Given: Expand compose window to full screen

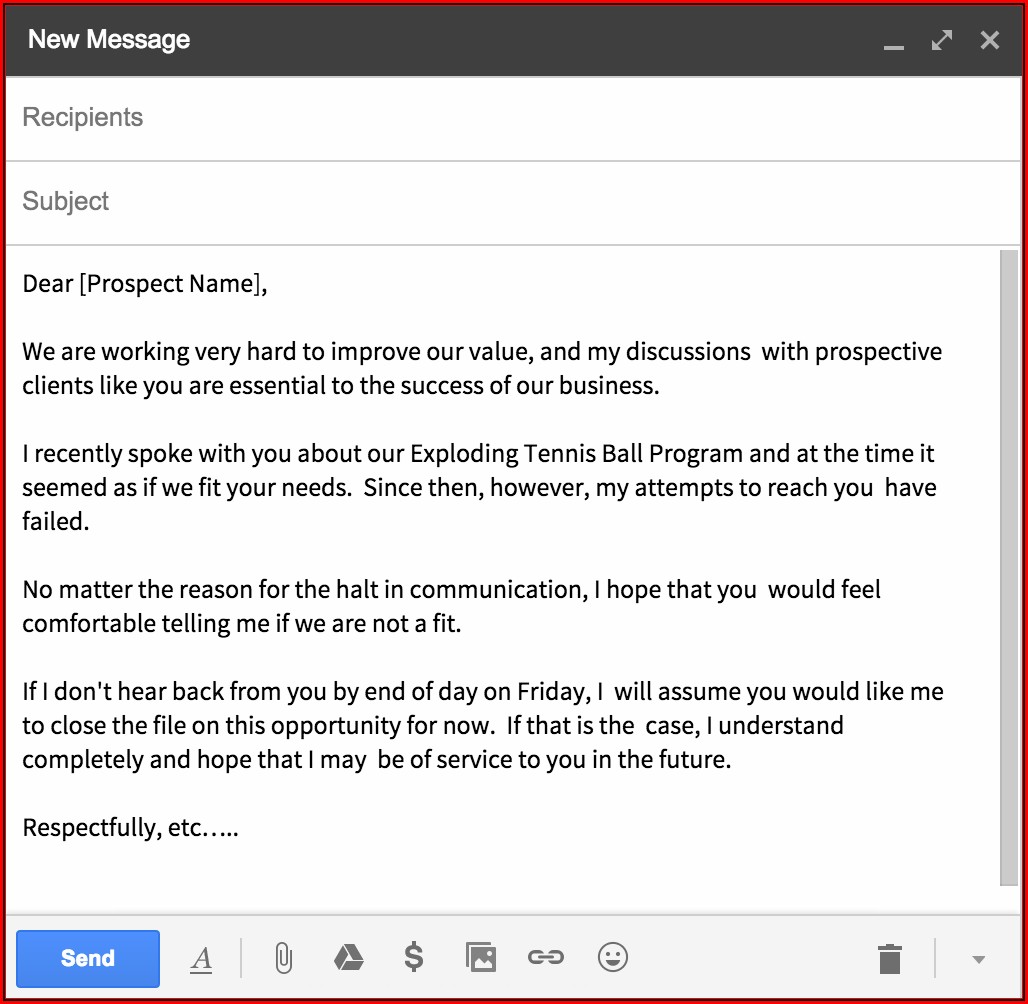Looking at the screenshot, I should point(941,40).
